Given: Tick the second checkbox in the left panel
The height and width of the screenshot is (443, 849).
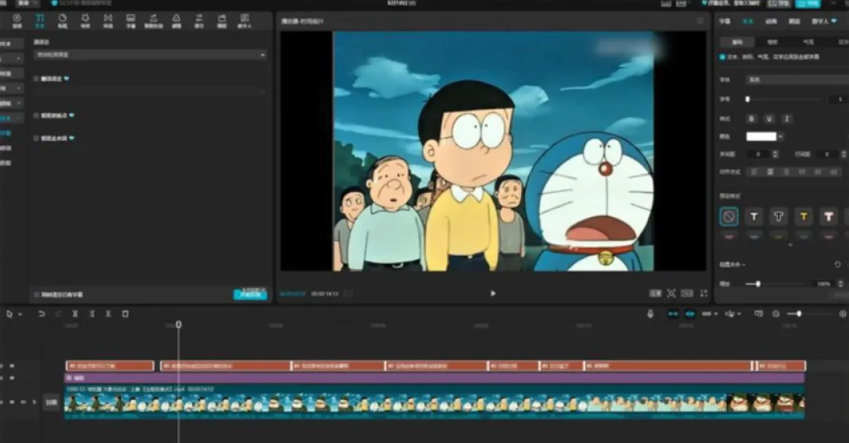Looking at the screenshot, I should (x=37, y=115).
